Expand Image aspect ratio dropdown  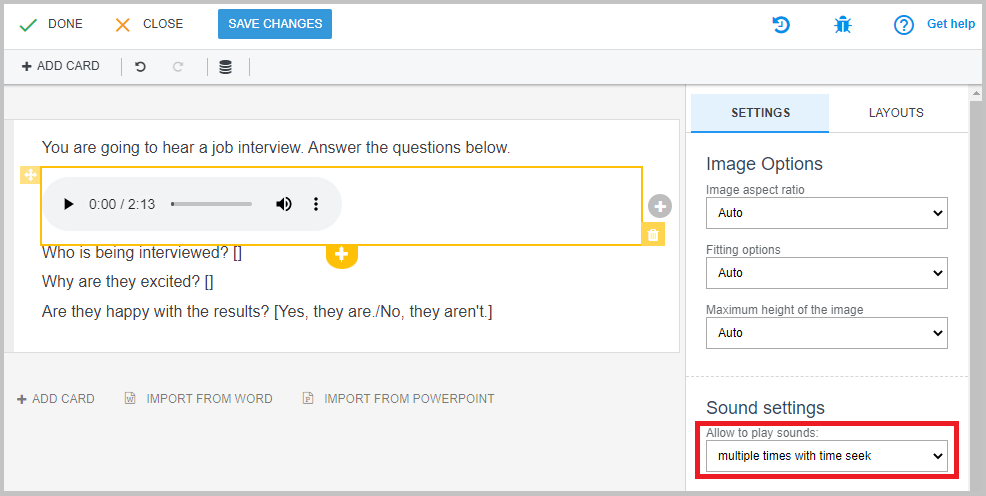coord(826,213)
